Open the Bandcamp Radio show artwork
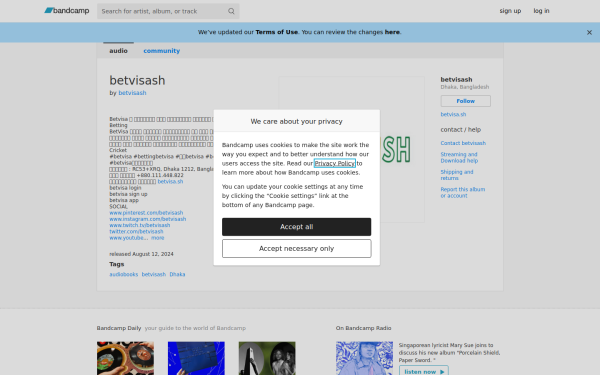The image size is (600, 375). pos(364,358)
